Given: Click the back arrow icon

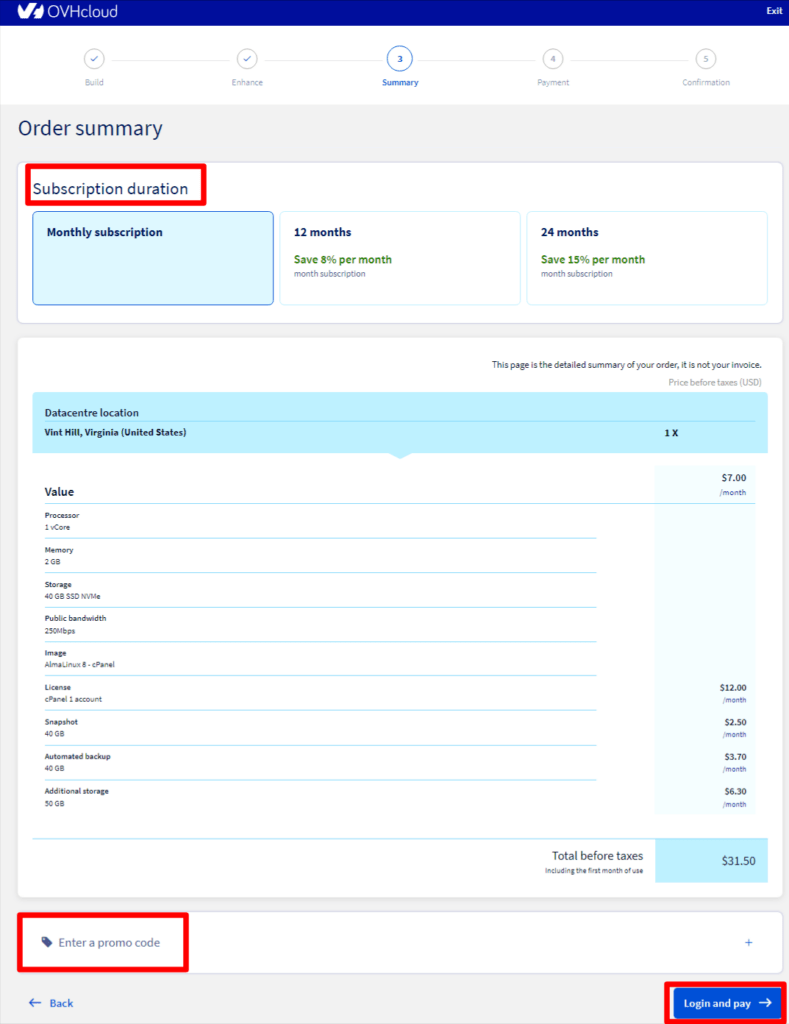Looking at the screenshot, I should pyautogui.click(x=35, y=1002).
